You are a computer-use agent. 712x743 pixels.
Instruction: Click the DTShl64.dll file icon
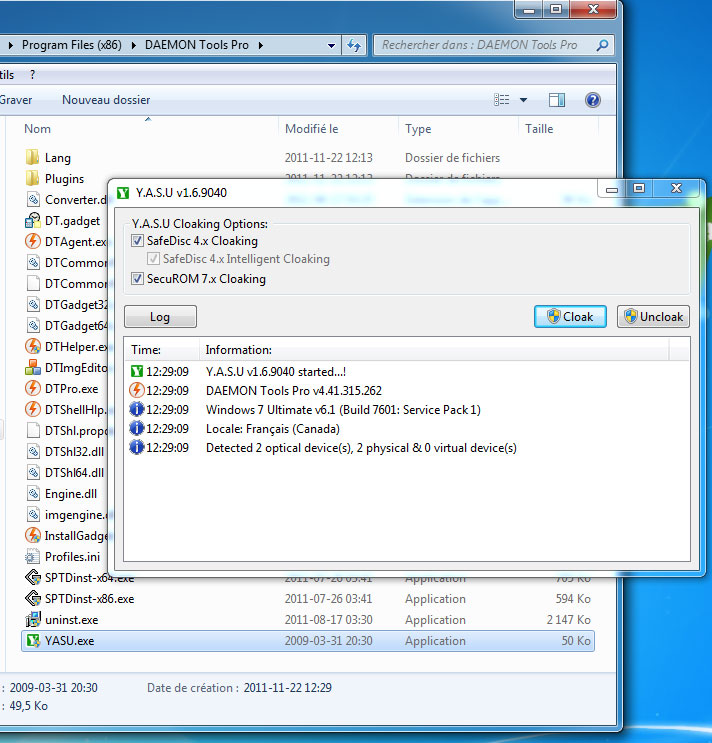coord(33,472)
